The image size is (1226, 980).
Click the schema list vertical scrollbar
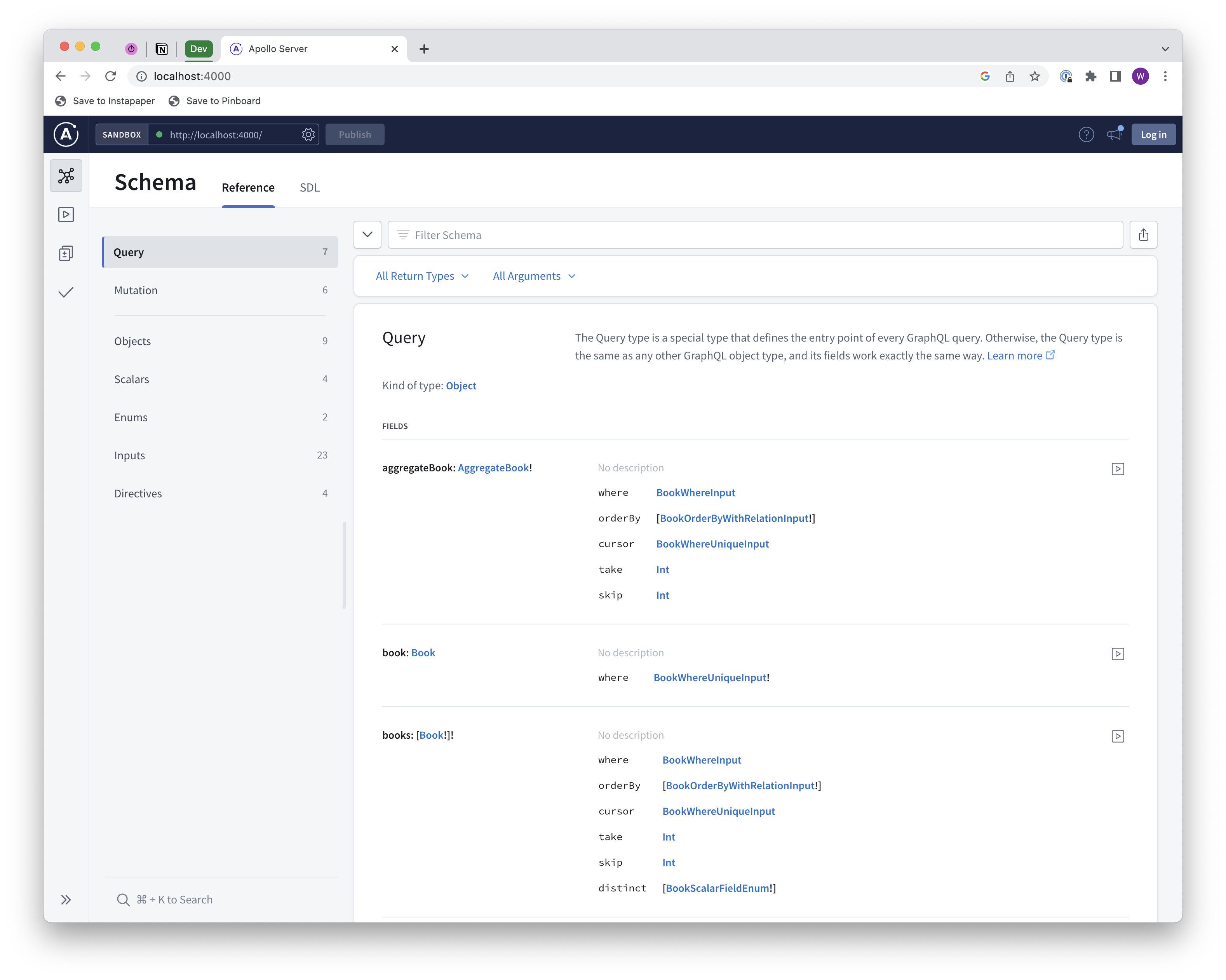pos(344,565)
